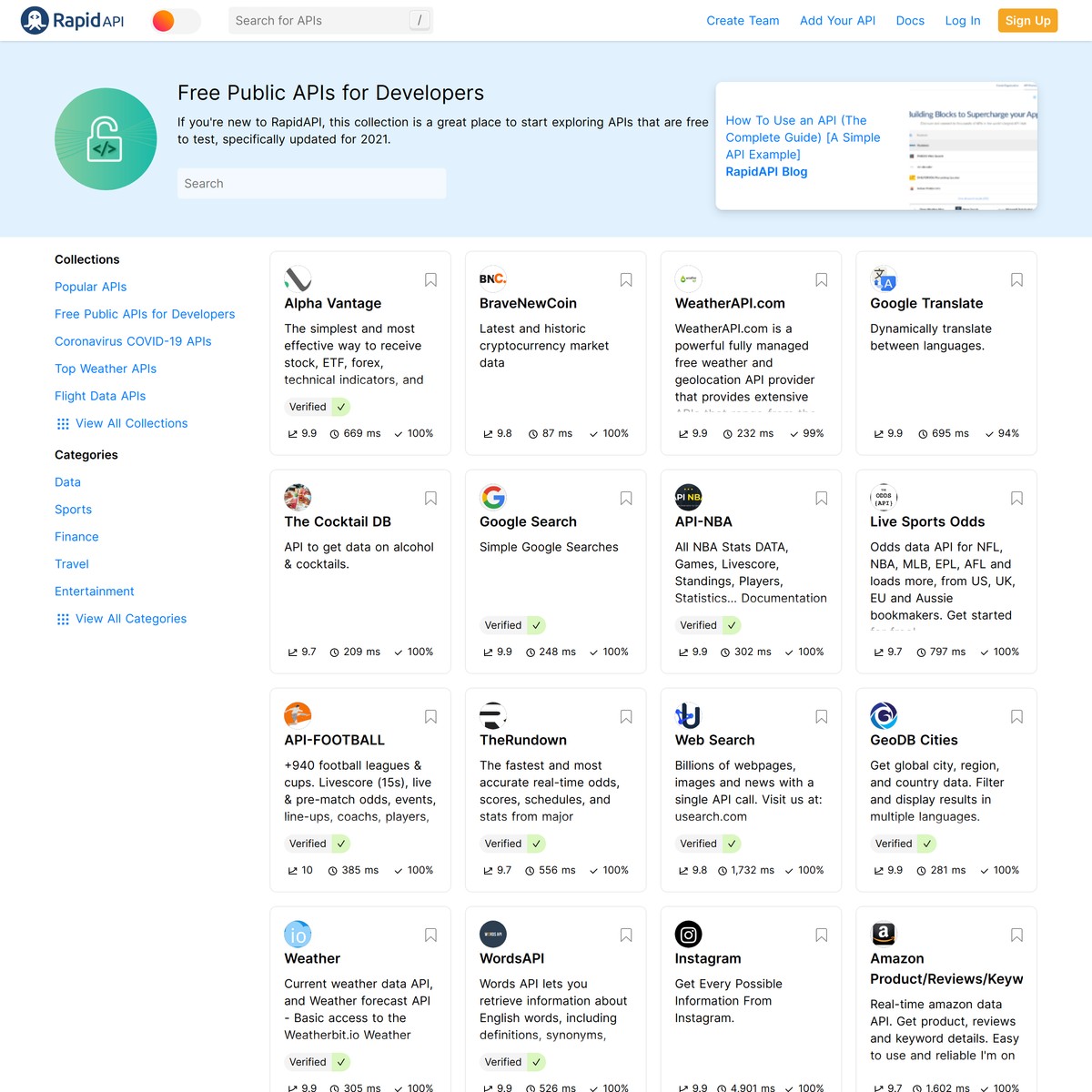
Task: Open the Data category
Action: pos(67,482)
